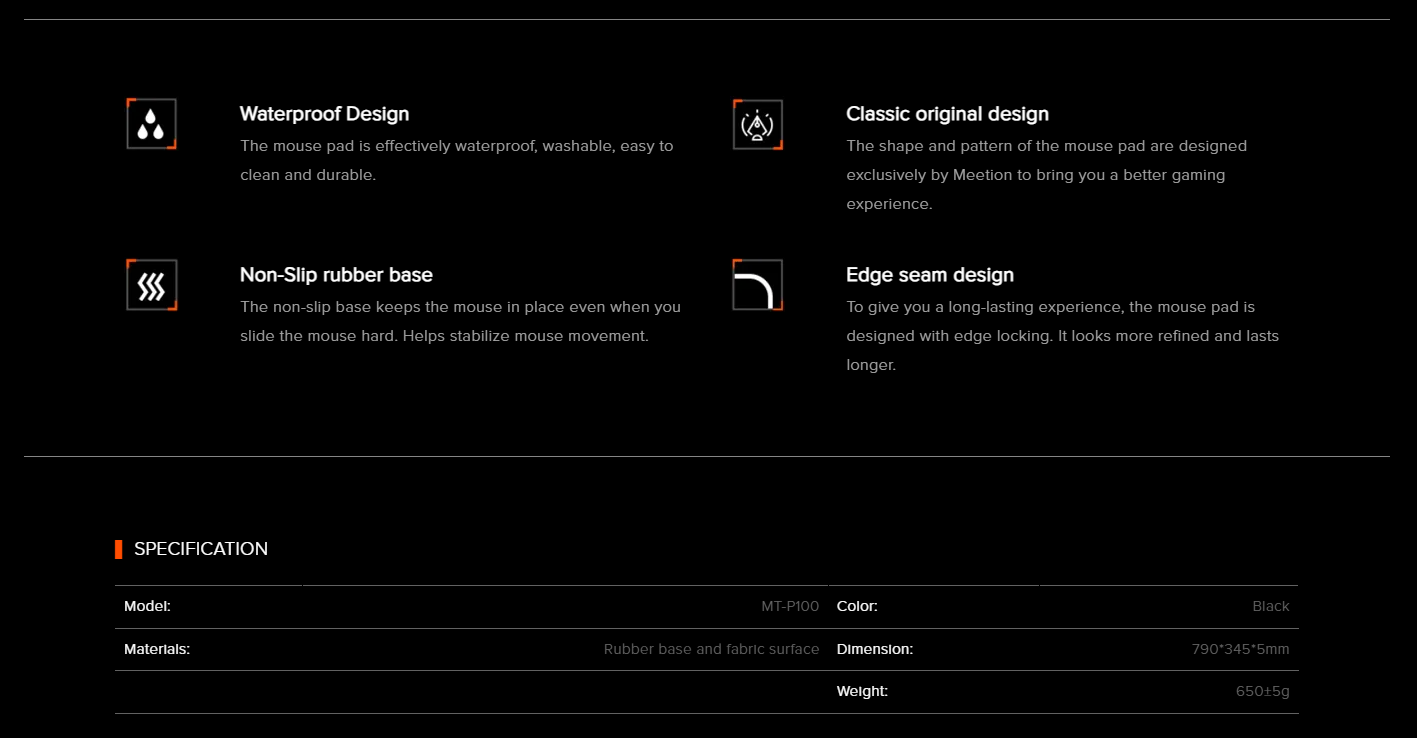Click the Black color value
This screenshot has width=1417, height=738.
tap(1270, 606)
